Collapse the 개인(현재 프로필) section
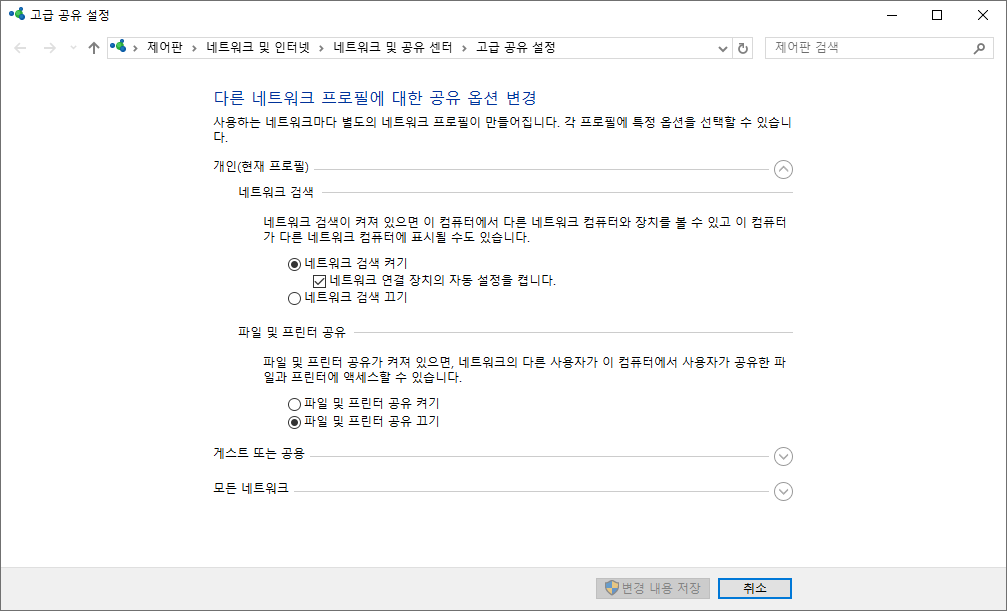The width and height of the screenshot is (1007, 611). [784, 169]
